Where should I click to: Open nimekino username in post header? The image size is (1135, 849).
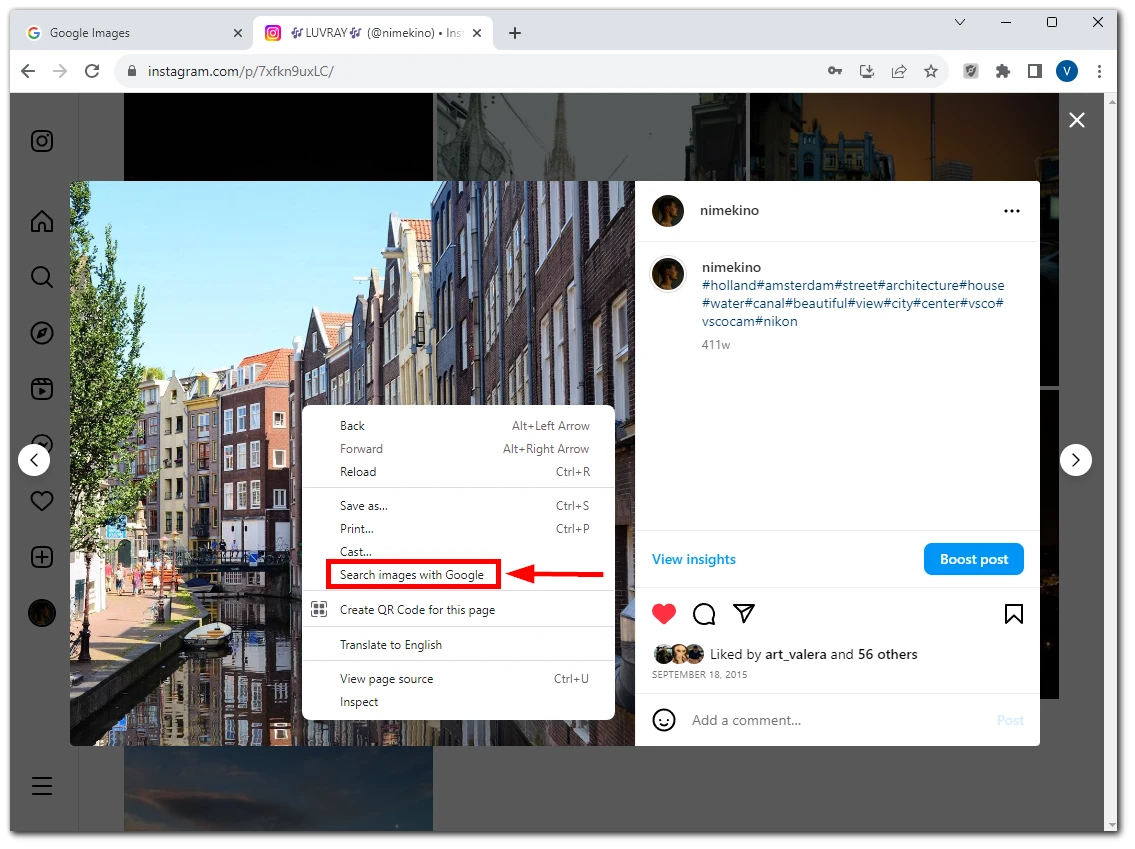pos(729,211)
